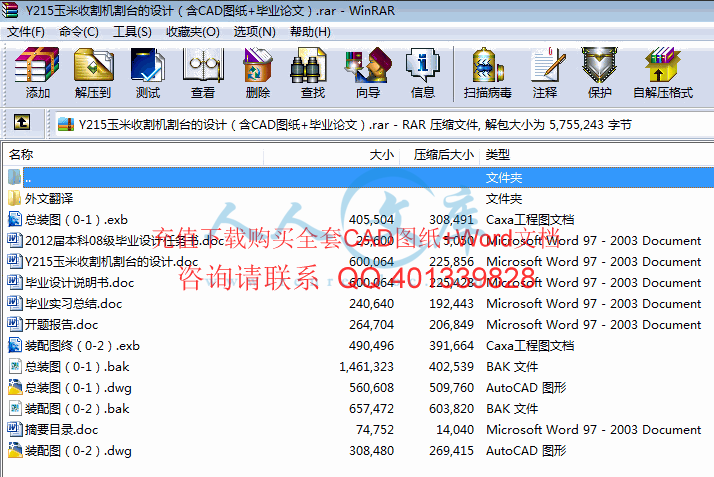Viewport: 714px width, 477px height.
Task: Click Word icon of 开题报告.doc
Action: coord(15,325)
